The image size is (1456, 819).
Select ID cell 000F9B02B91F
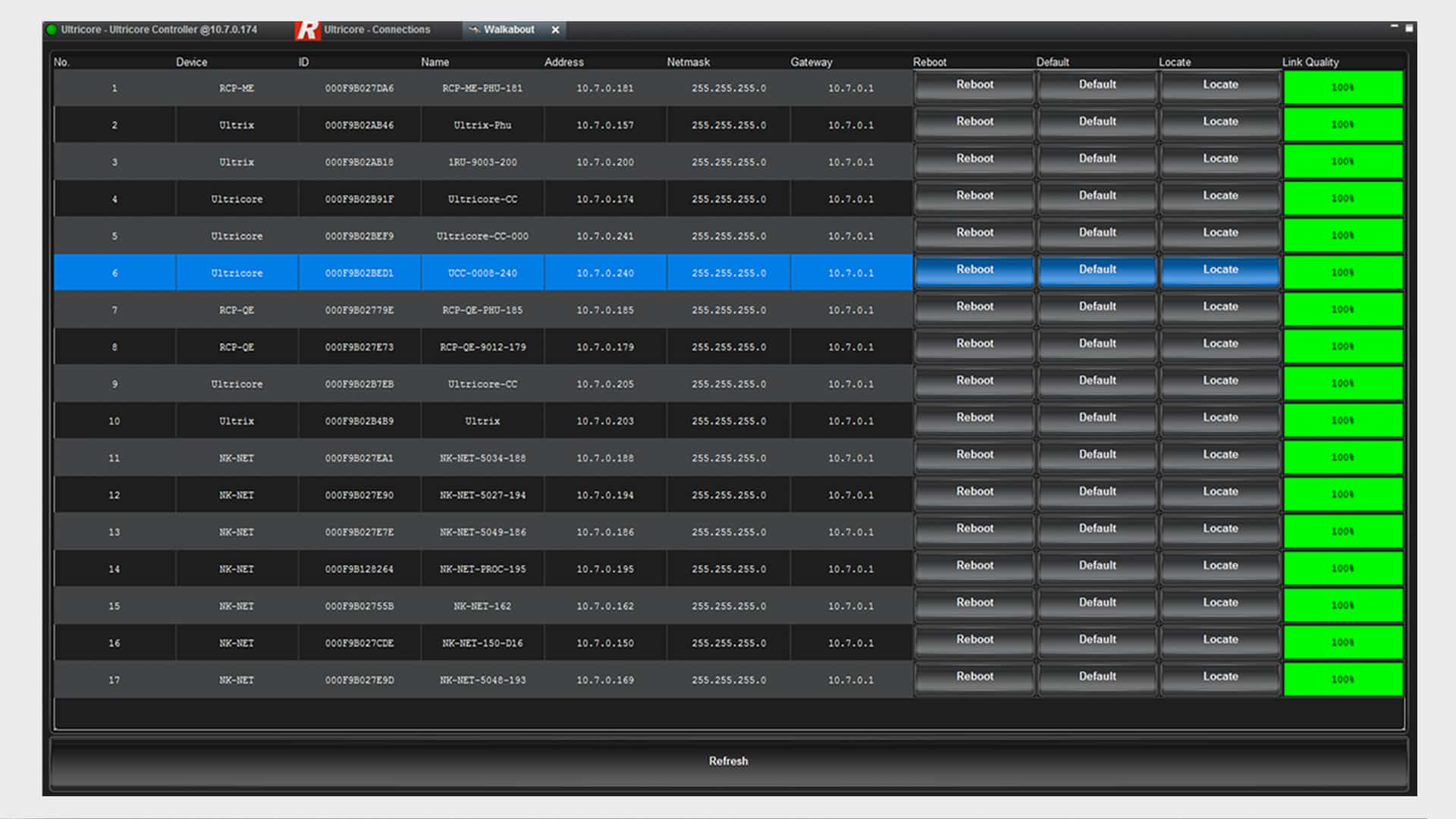coord(359,199)
